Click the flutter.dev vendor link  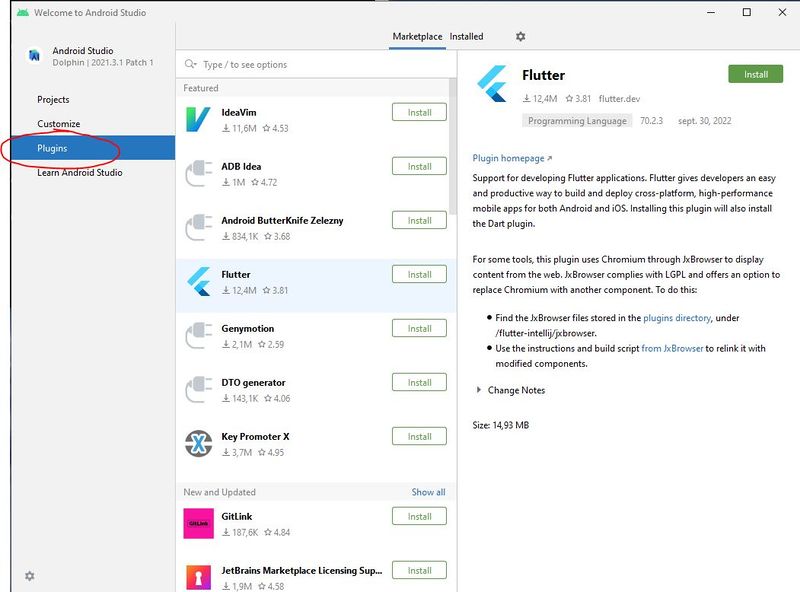619,98
